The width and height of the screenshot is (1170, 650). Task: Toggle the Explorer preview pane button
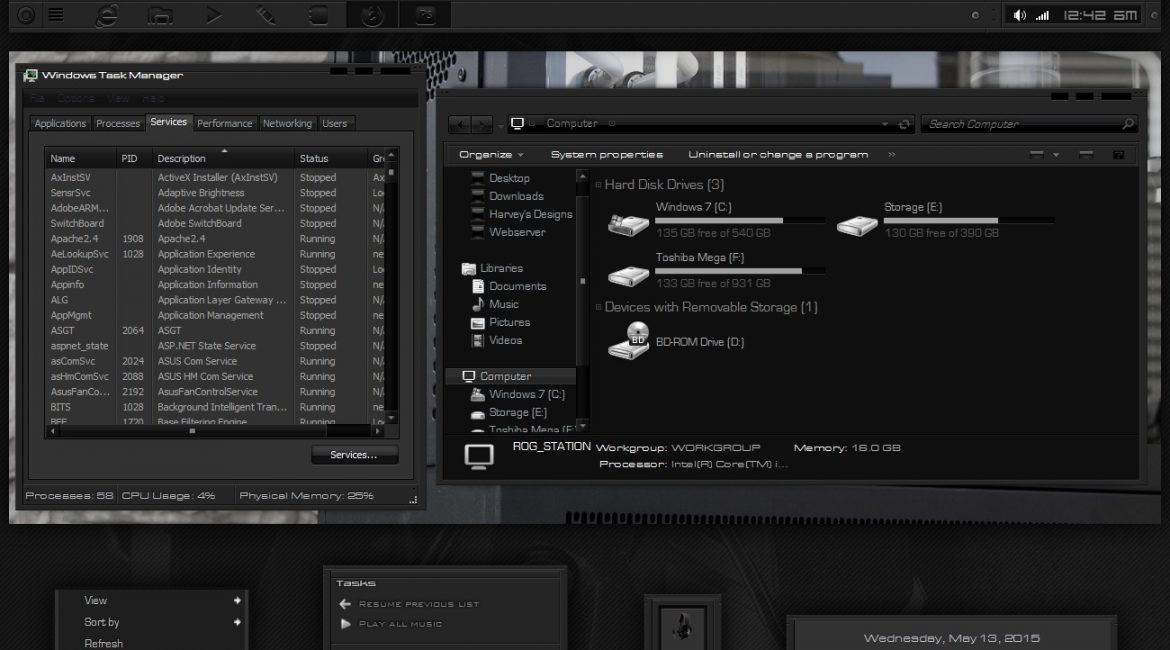pyautogui.click(x=1086, y=154)
